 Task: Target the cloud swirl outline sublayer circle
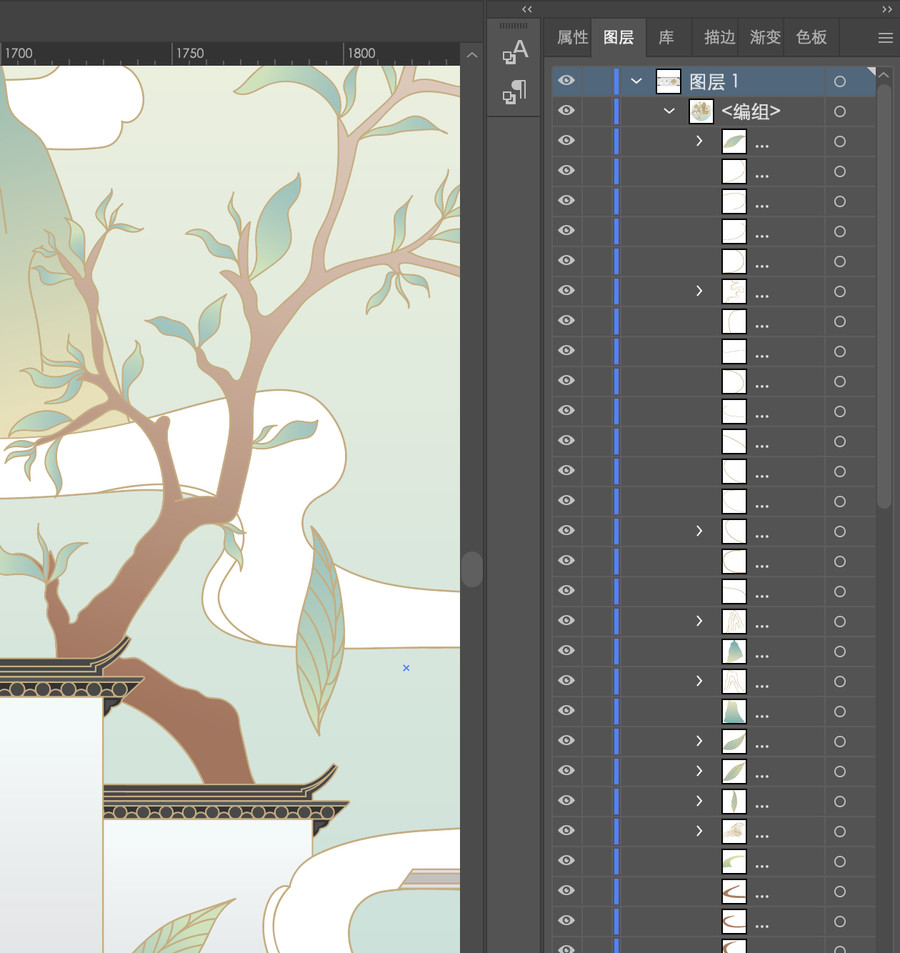(x=840, y=291)
